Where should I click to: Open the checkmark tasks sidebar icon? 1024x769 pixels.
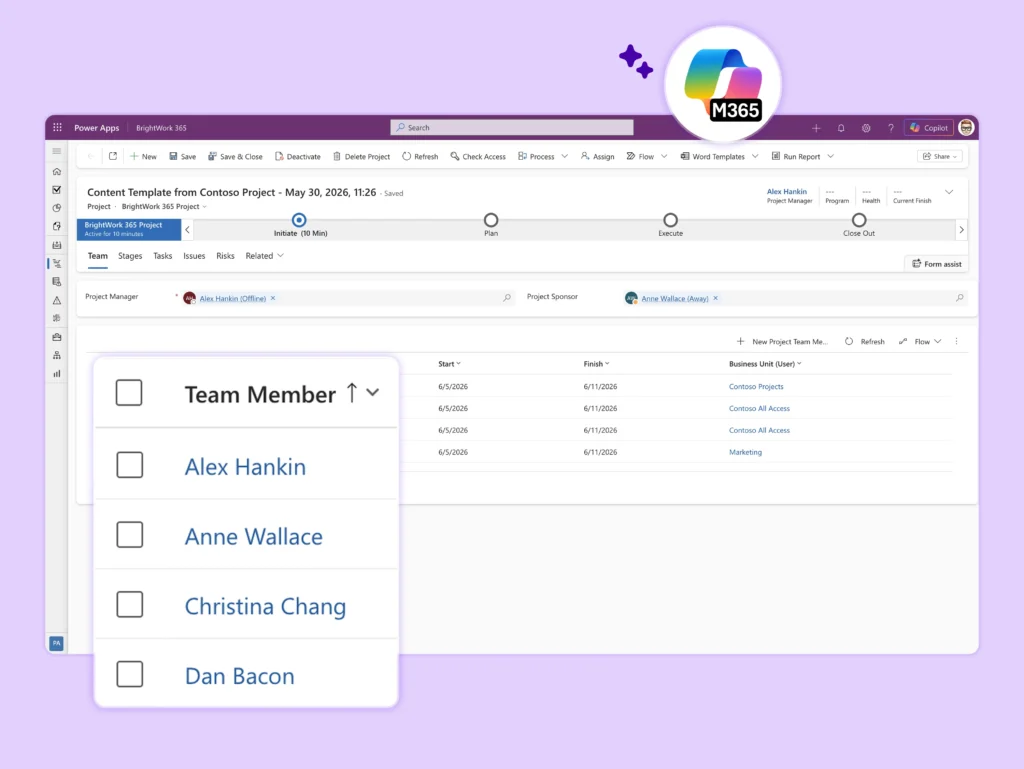(x=57, y=190)
